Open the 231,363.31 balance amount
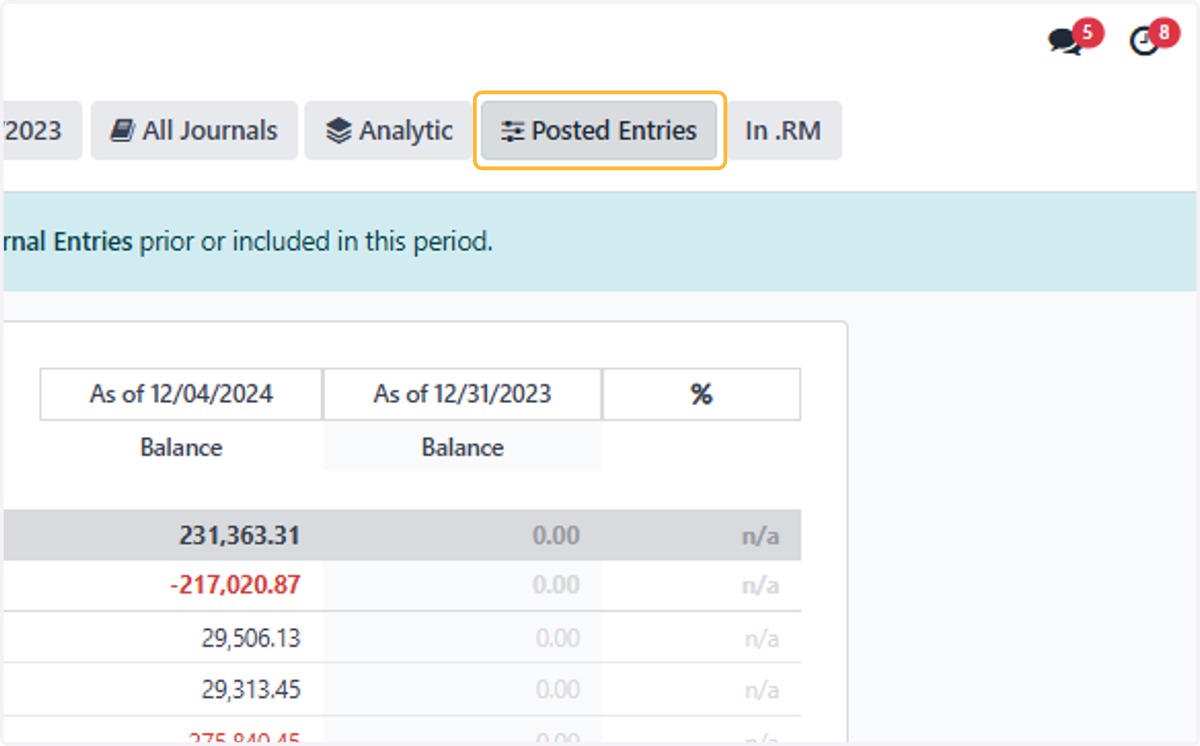 [239, 536]
